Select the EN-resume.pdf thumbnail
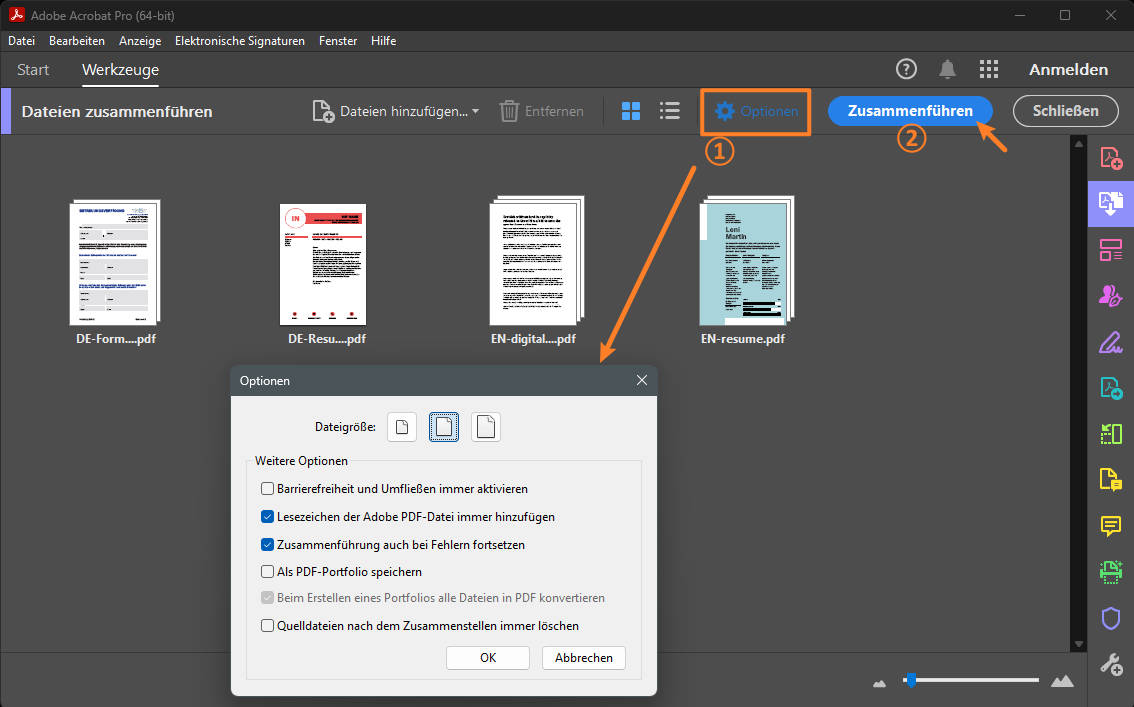1134x707 pixels. [743, 262]
